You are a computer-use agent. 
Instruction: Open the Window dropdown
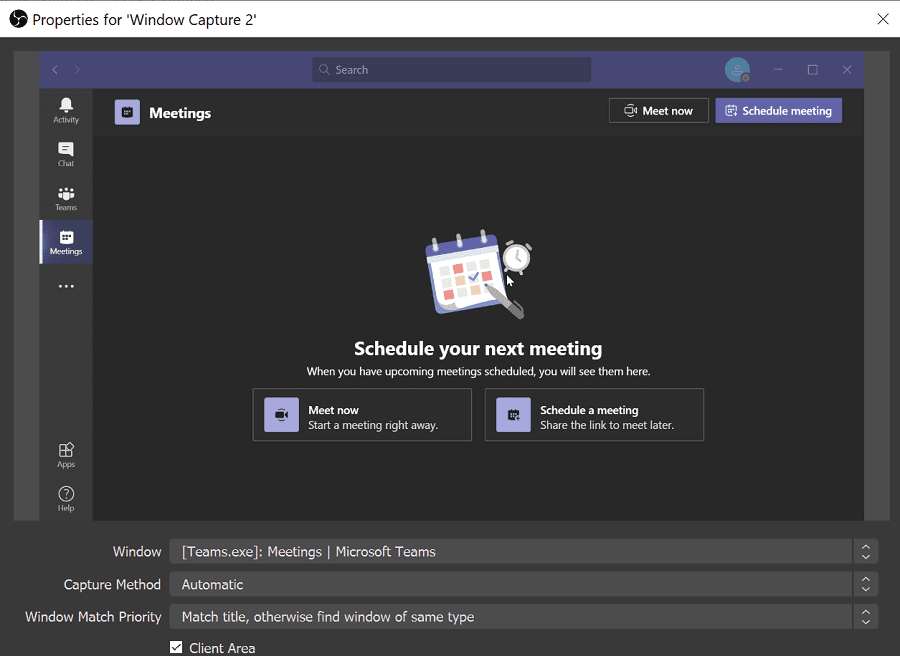pyautogui.click(x=523, y=552)
